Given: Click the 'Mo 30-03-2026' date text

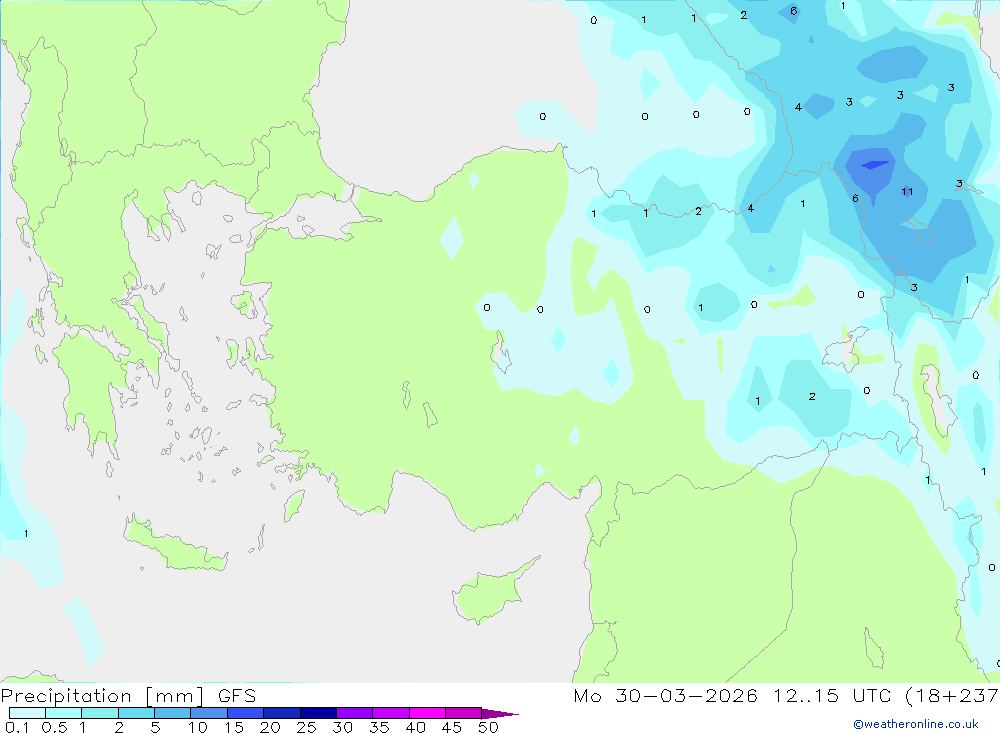Looking at the screenshot, I should (665, 695).
